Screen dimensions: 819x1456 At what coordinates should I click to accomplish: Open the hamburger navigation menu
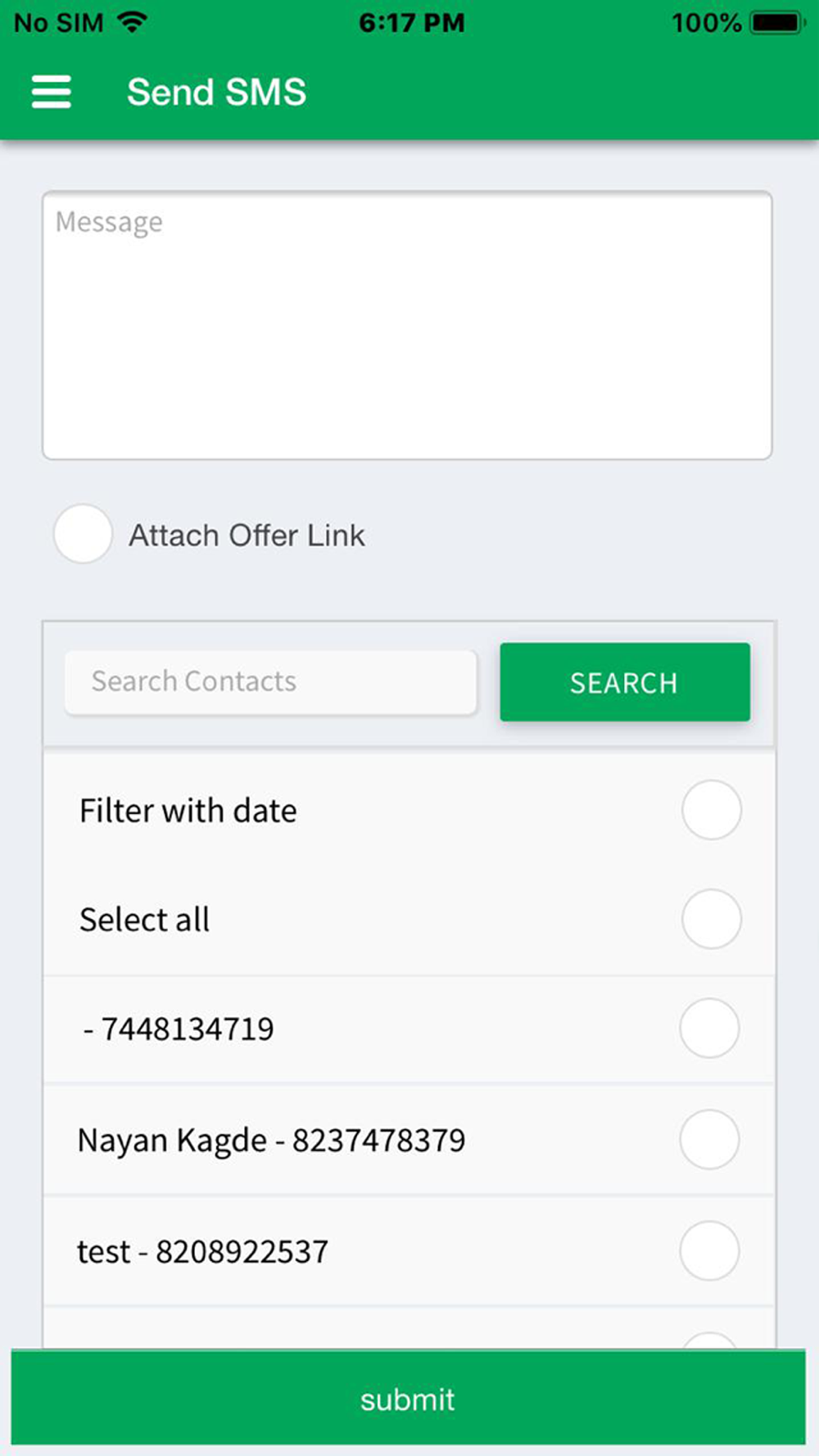tap(51, 92)
